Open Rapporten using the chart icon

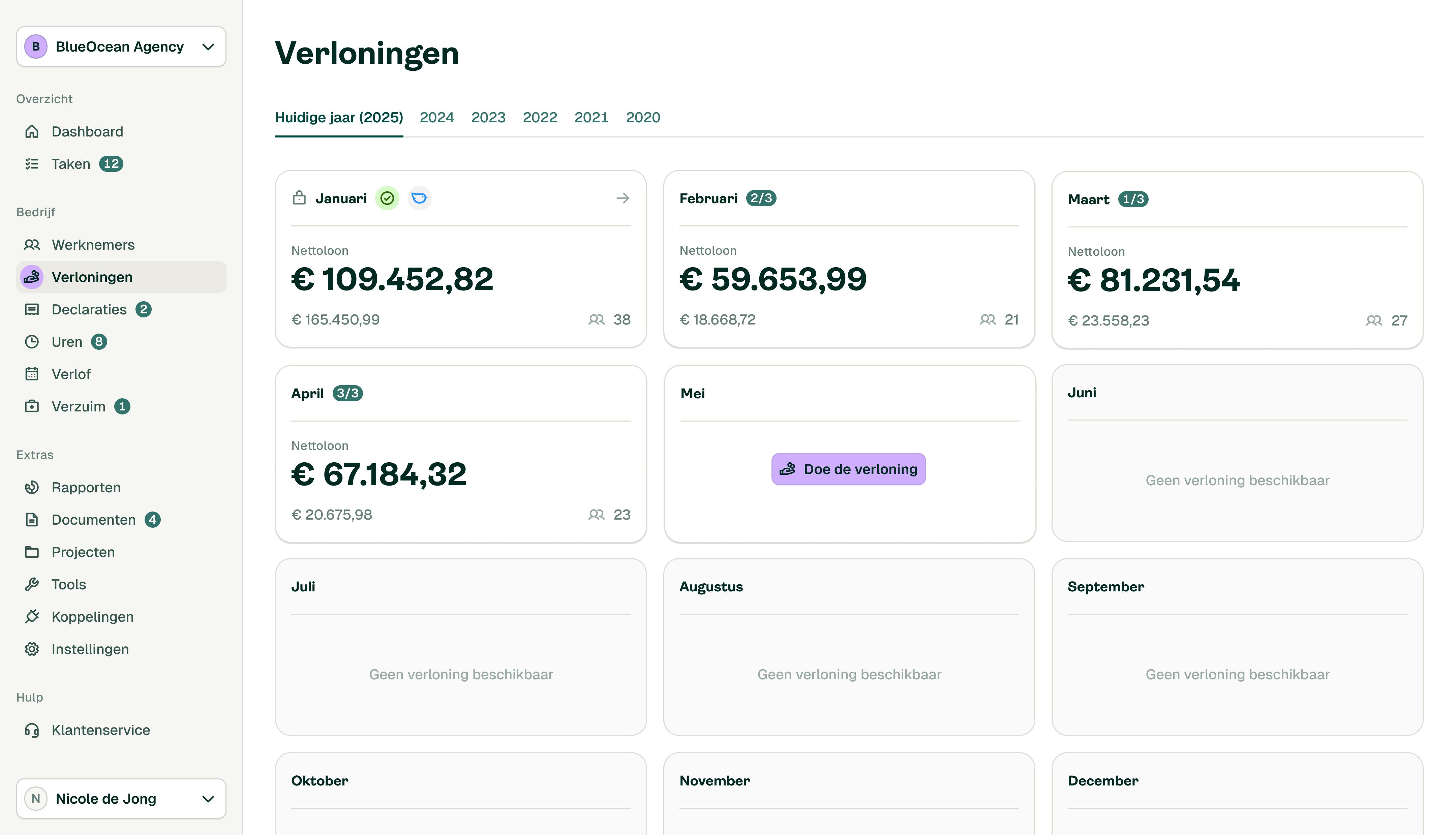[x=32, y=487]
